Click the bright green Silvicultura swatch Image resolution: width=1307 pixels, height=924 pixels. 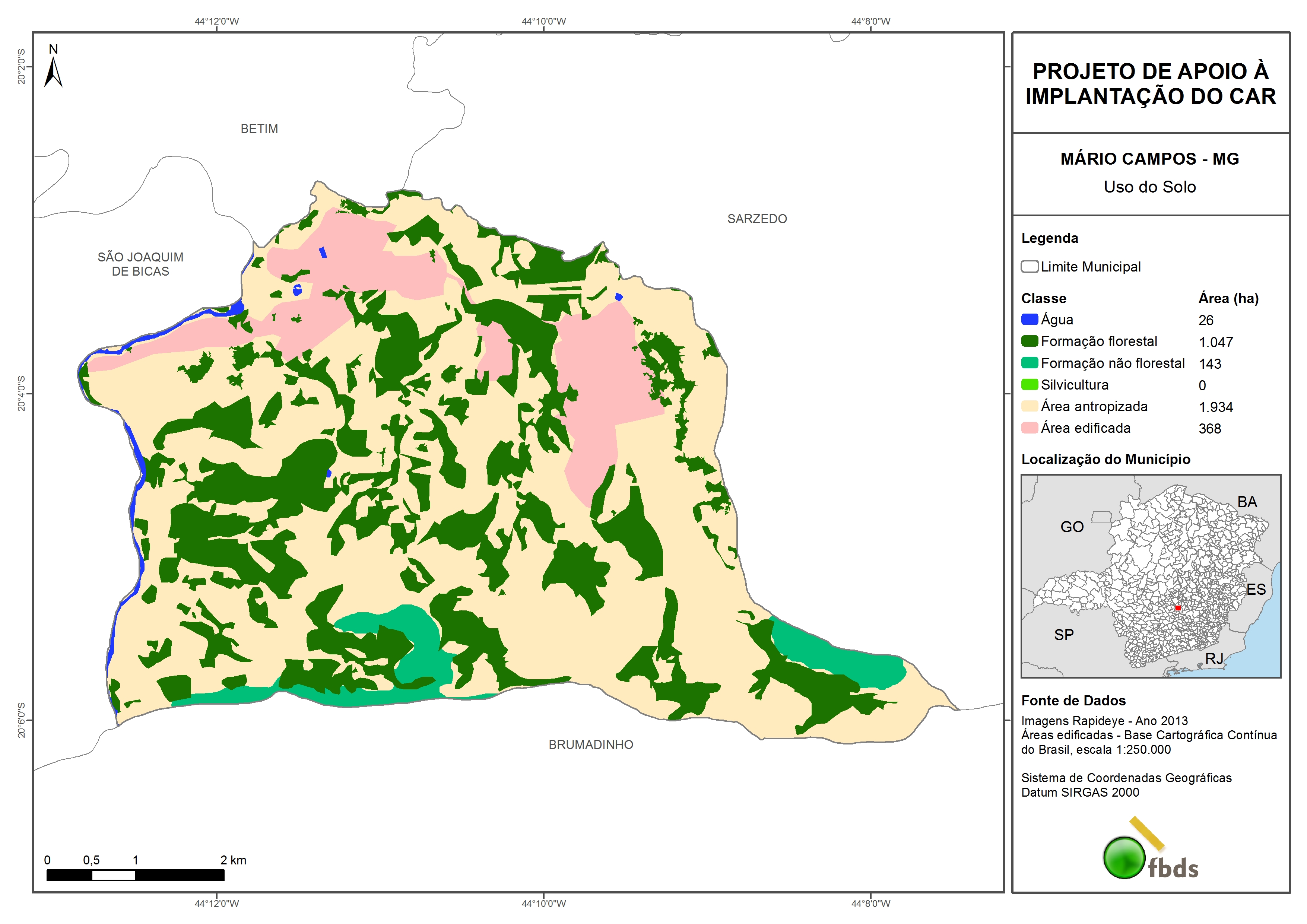click(x=1029, y=384)
